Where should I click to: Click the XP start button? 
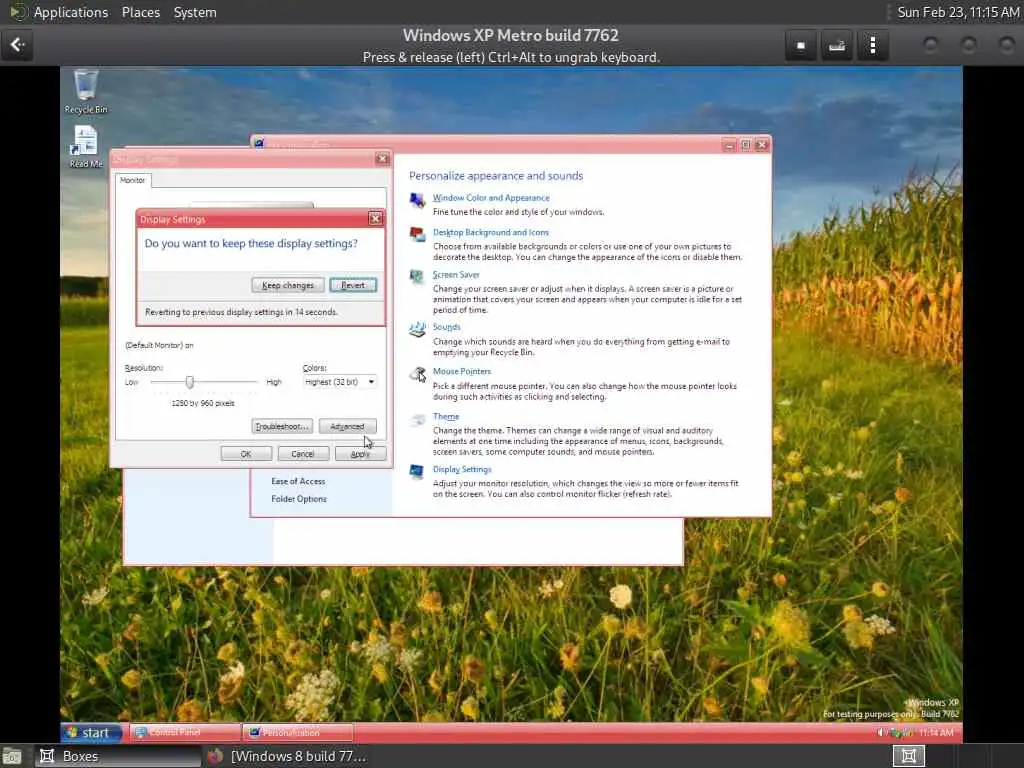point(91,733)
